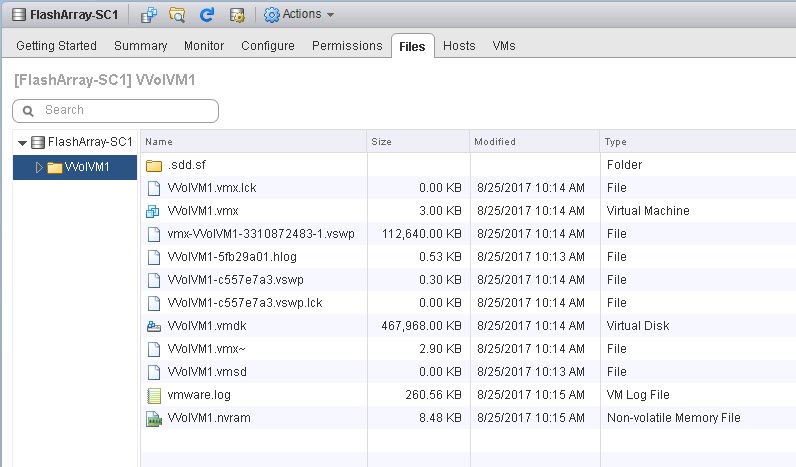Click the register VM toolbar icon
This screenshot has width=796, height=467.
(149, 15)
